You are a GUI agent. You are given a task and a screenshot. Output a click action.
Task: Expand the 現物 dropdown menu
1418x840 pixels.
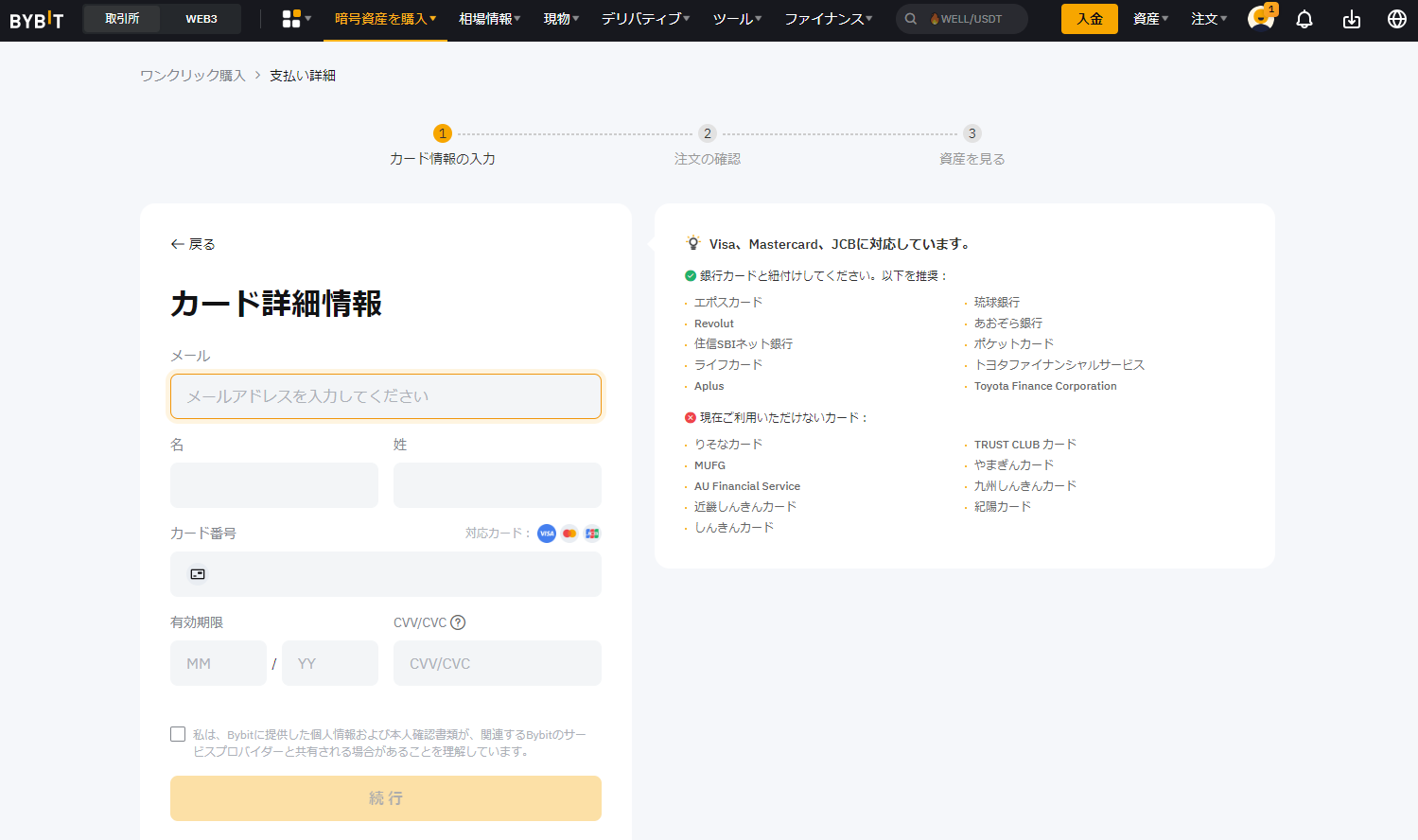[561, 19]
